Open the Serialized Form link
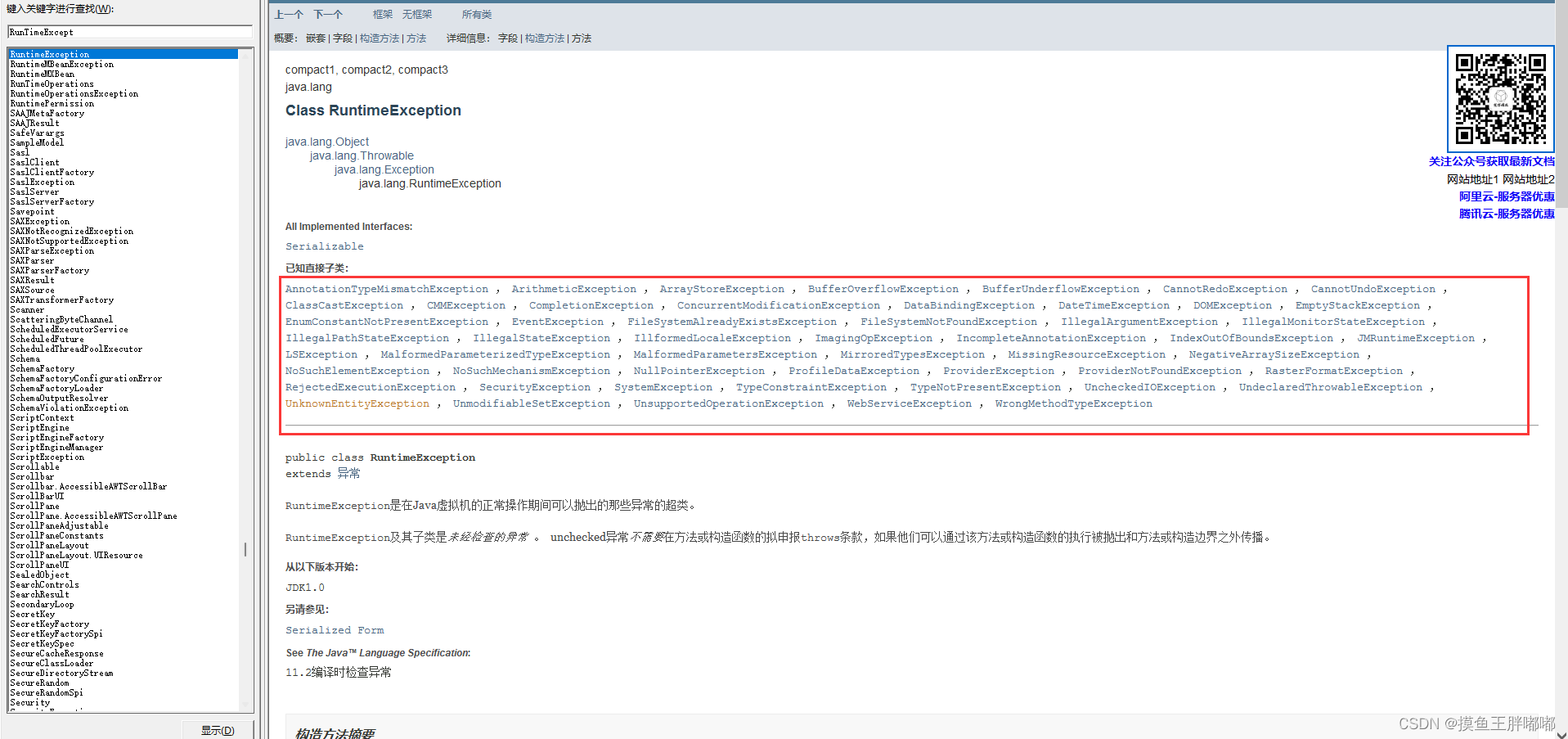Image resolution: width=1568 pixels, height=739 pixels. tap(335, 630)
